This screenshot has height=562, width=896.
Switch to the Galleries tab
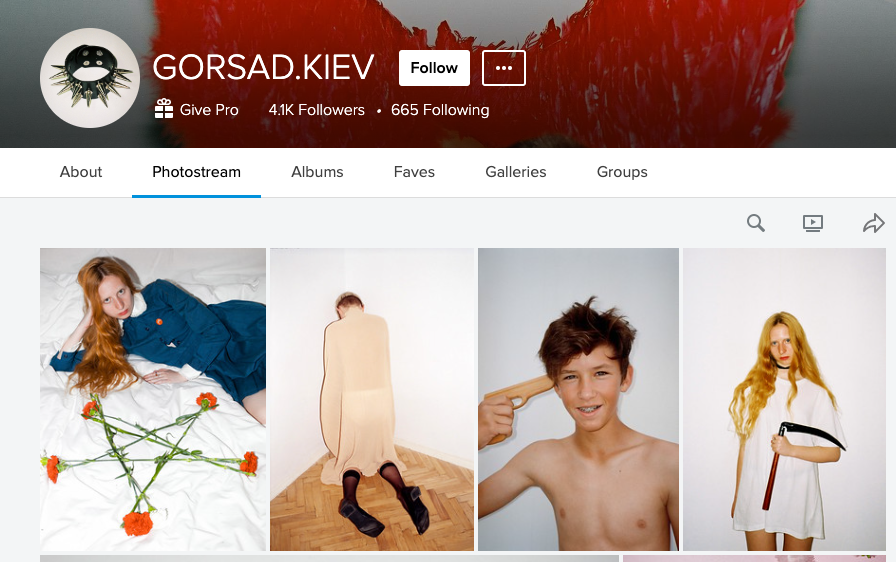coord(515,172)
